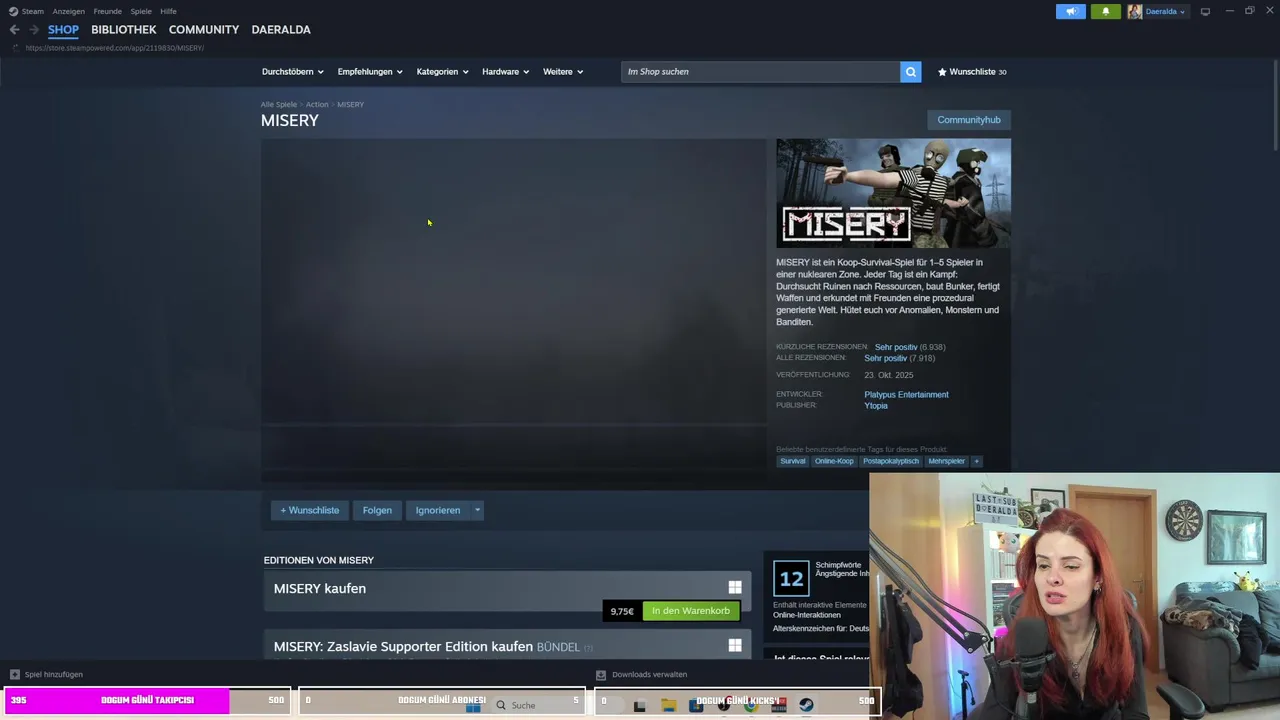Open the green notifications bell

[x=1105, y=12]
